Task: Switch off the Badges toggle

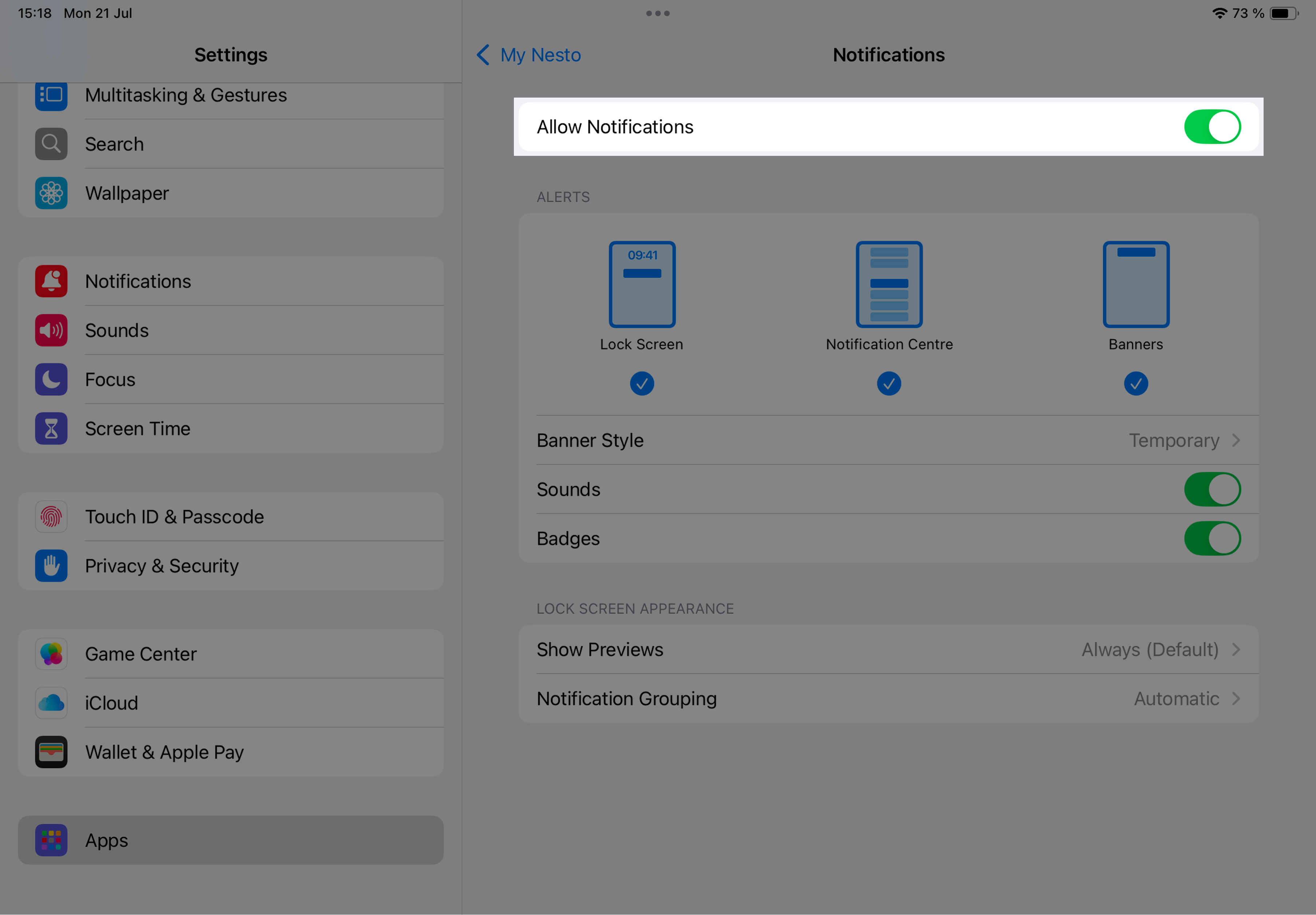Action: tap(1212, 539)
